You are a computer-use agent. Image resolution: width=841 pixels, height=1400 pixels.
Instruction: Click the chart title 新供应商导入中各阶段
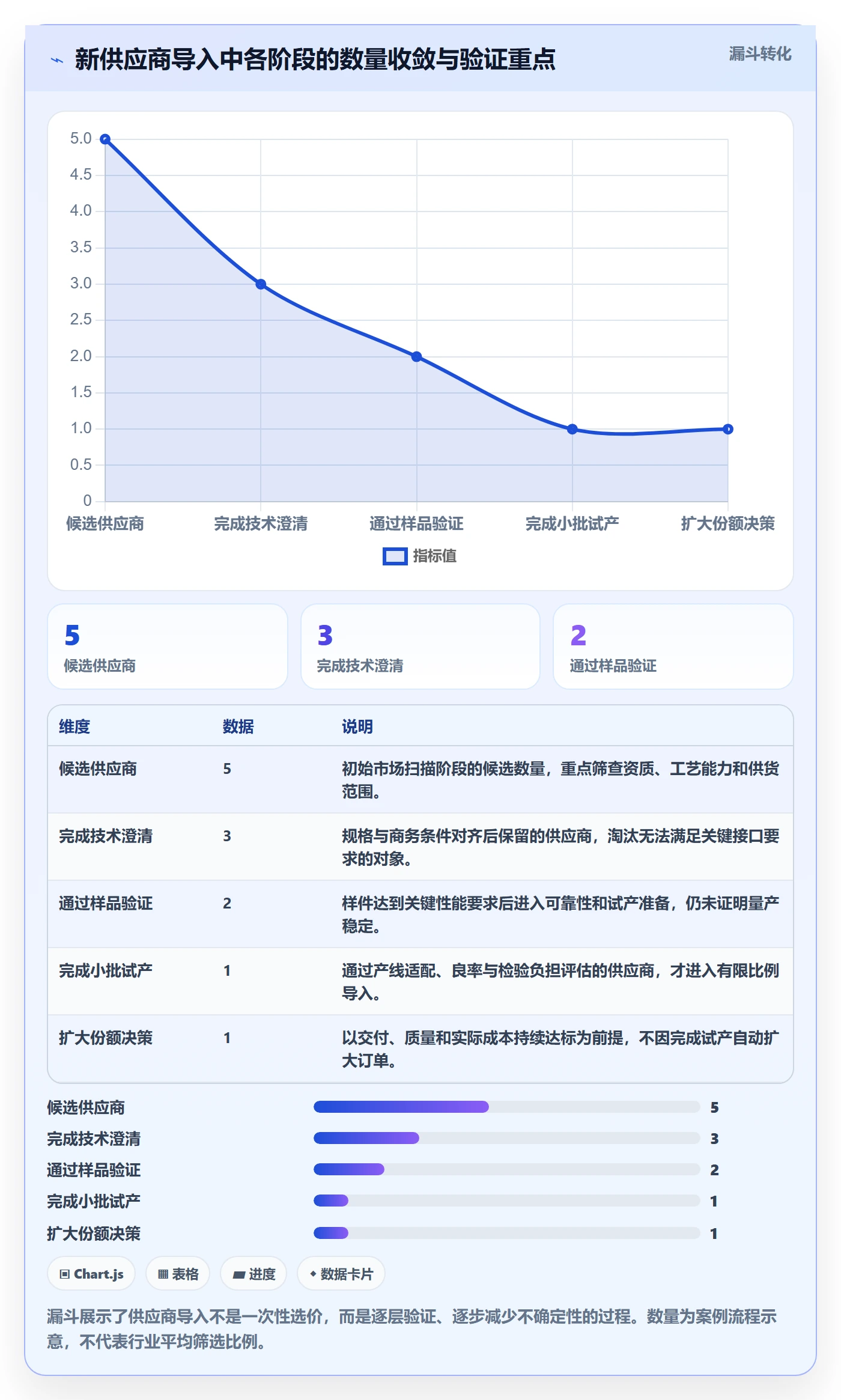coord(315,59)
